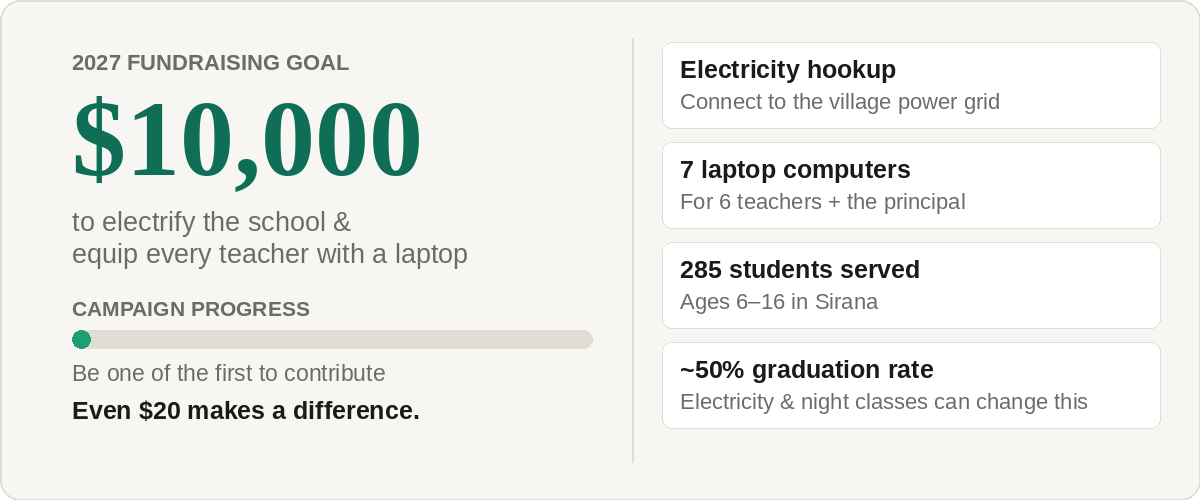Viewport: 1200px width, 500px height.
Task: Click 'equip every teacher with a laptop' line
Action: (270, 254)
